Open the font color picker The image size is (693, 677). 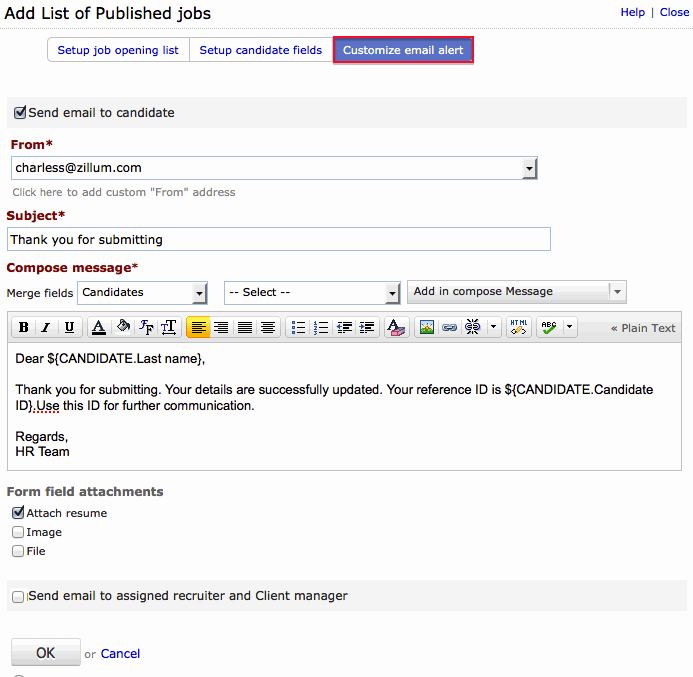99,327
